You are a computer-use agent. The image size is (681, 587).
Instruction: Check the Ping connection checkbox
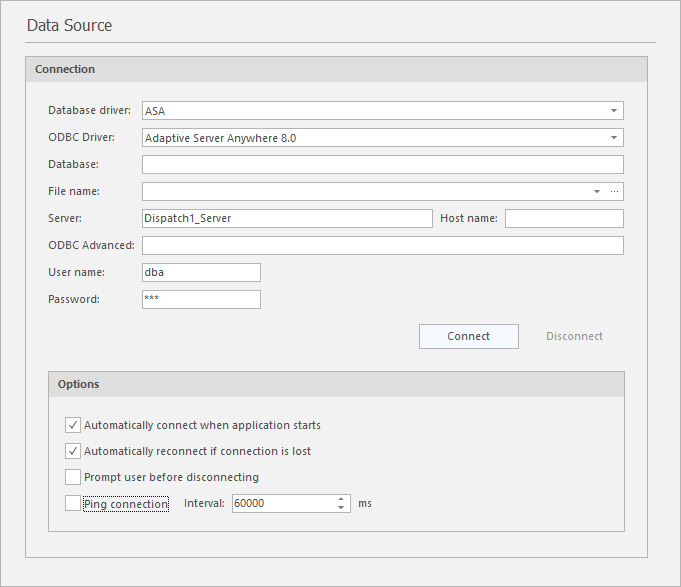pos(73,503)
